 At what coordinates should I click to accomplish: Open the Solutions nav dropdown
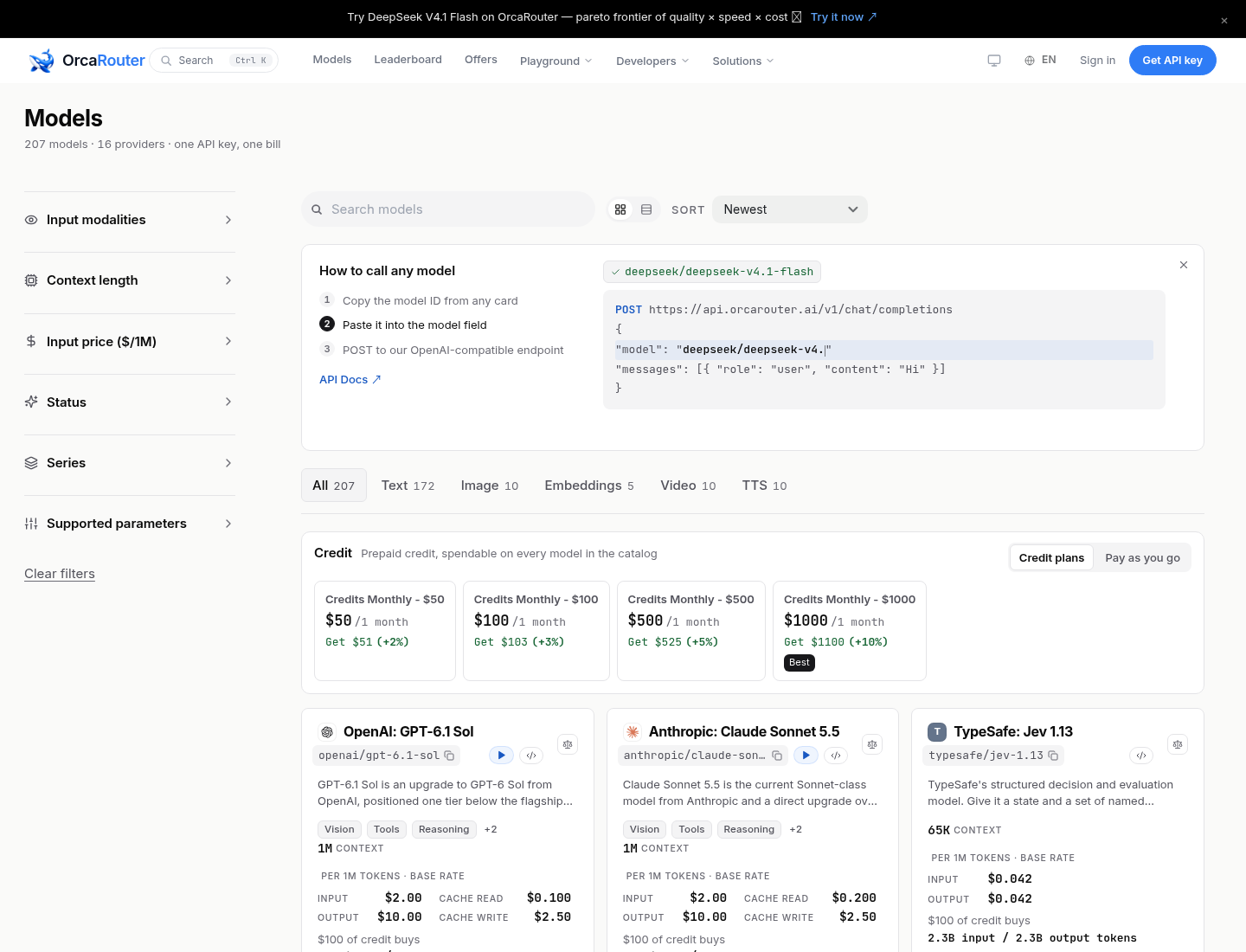pos(743,61)
